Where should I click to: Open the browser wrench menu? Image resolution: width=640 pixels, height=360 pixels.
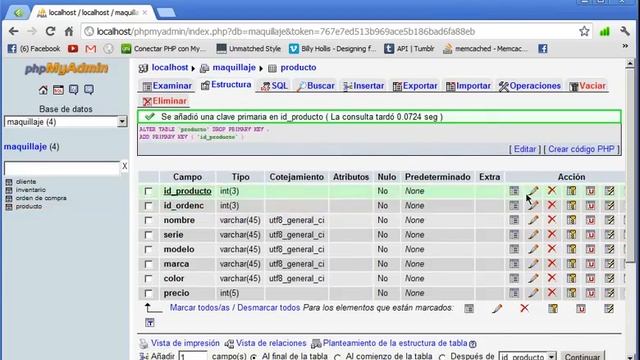tap(624, 31)
